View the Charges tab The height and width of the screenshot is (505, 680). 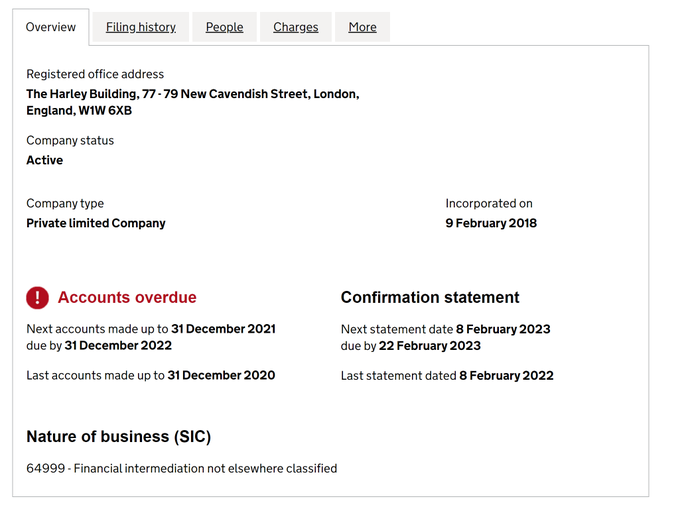[296, 27]
